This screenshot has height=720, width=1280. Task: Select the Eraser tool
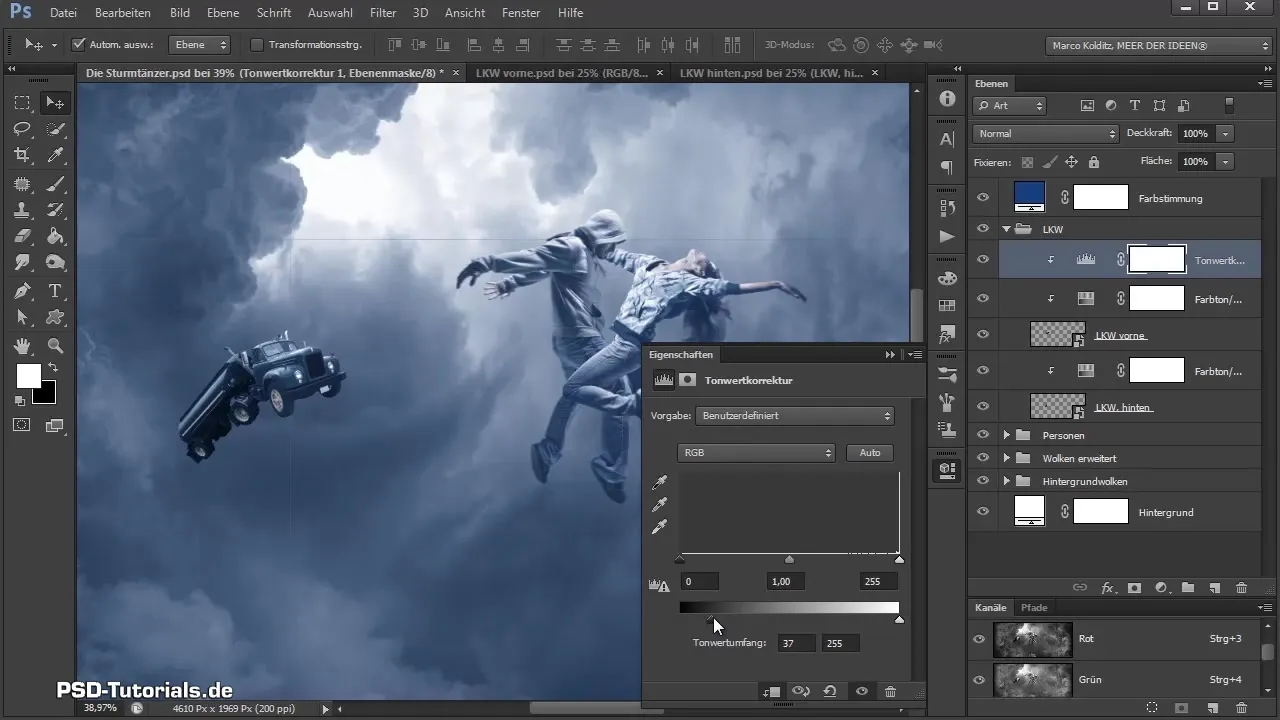coord(22,237)
